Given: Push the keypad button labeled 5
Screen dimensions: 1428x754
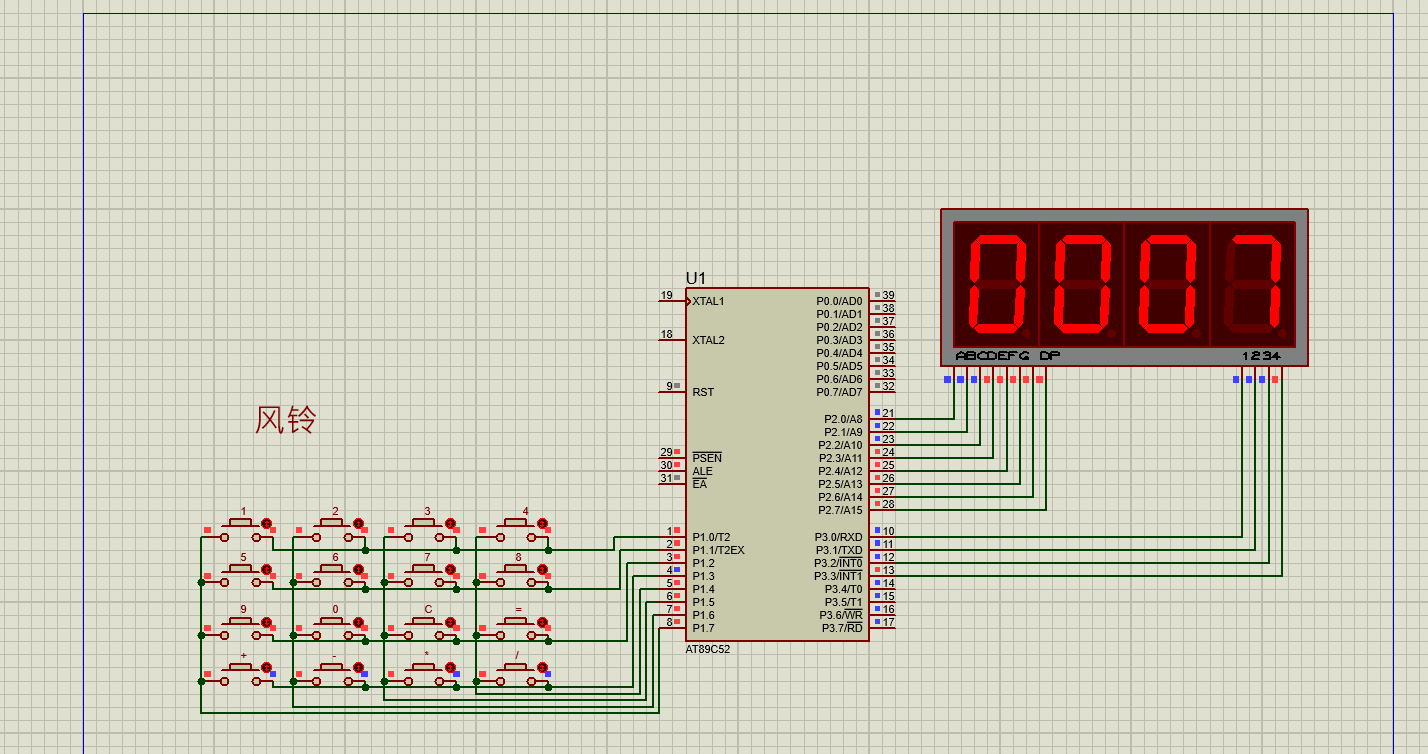Looking at the screenshot, I should click(240, 570).
